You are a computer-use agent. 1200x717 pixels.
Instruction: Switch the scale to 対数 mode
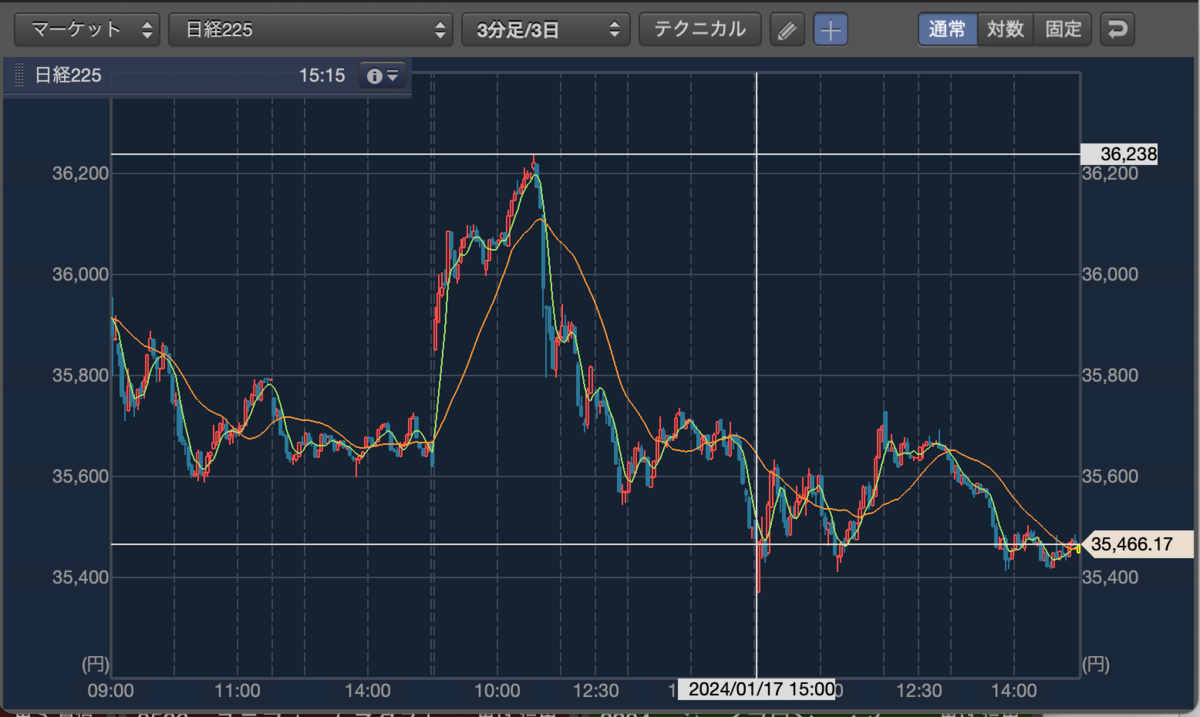tap(1005, 29)
